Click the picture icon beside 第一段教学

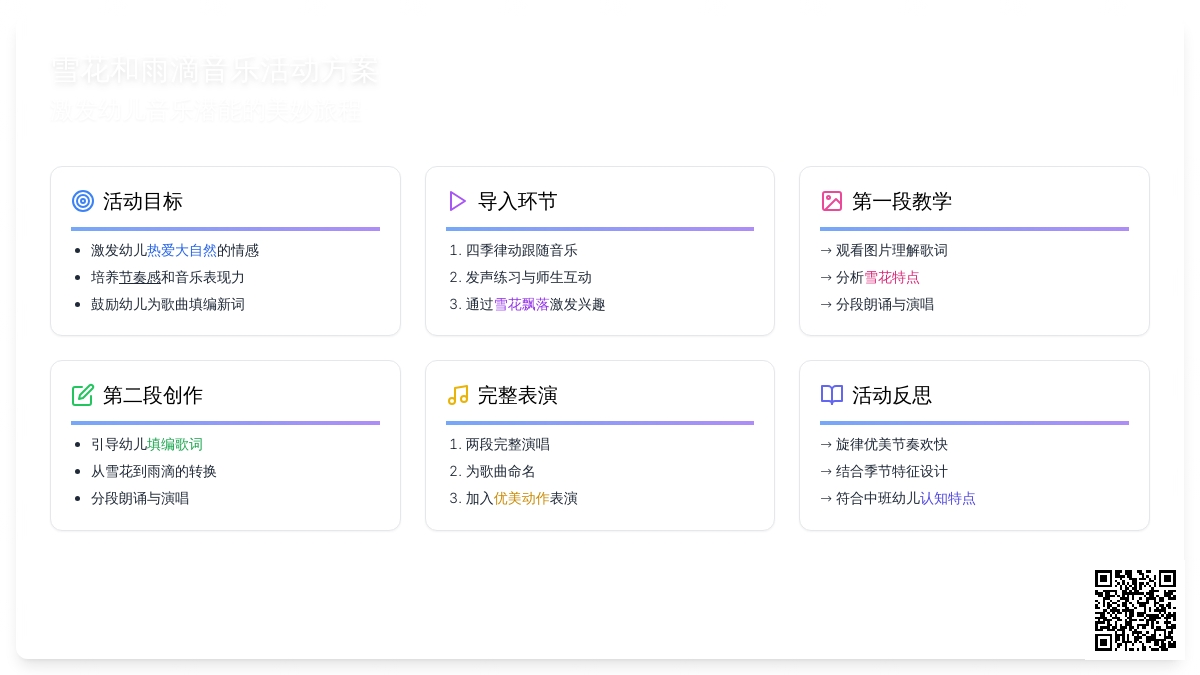click(832, 201)
